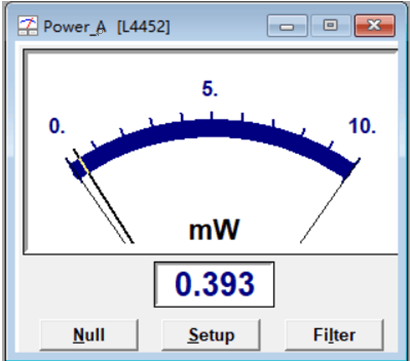Select the 0.393 power reading field
Screen dimensions: 410x361
point(214,284)
